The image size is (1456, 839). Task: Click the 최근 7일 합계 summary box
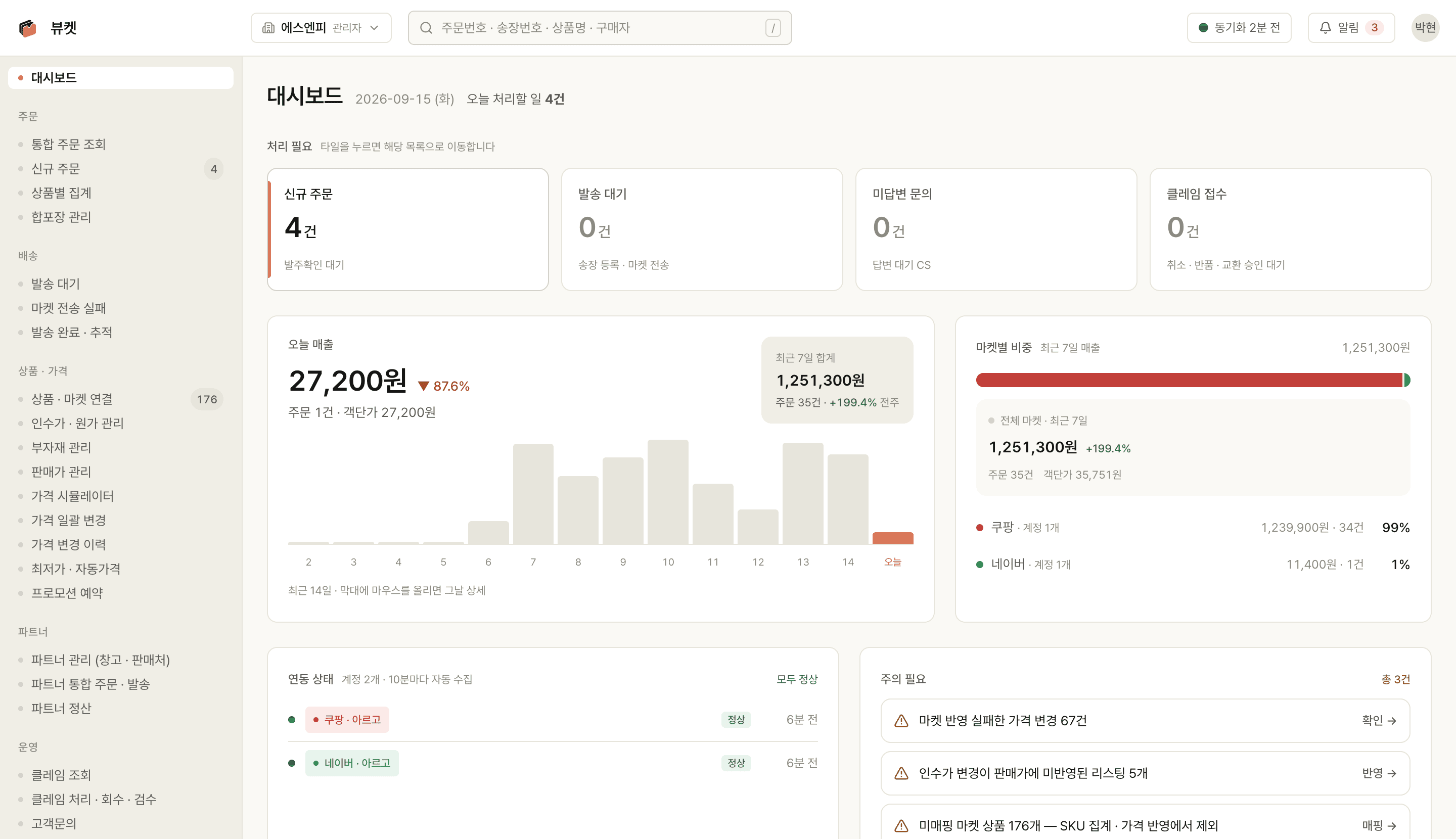coord(837,380)
